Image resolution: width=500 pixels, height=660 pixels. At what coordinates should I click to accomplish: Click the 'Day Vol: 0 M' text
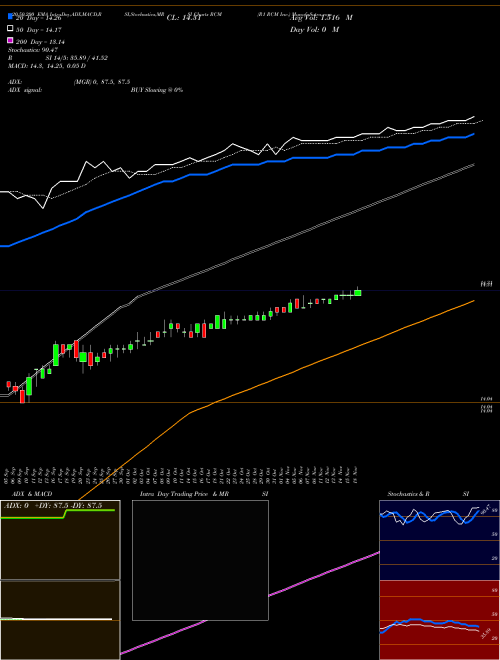[314, 29]
